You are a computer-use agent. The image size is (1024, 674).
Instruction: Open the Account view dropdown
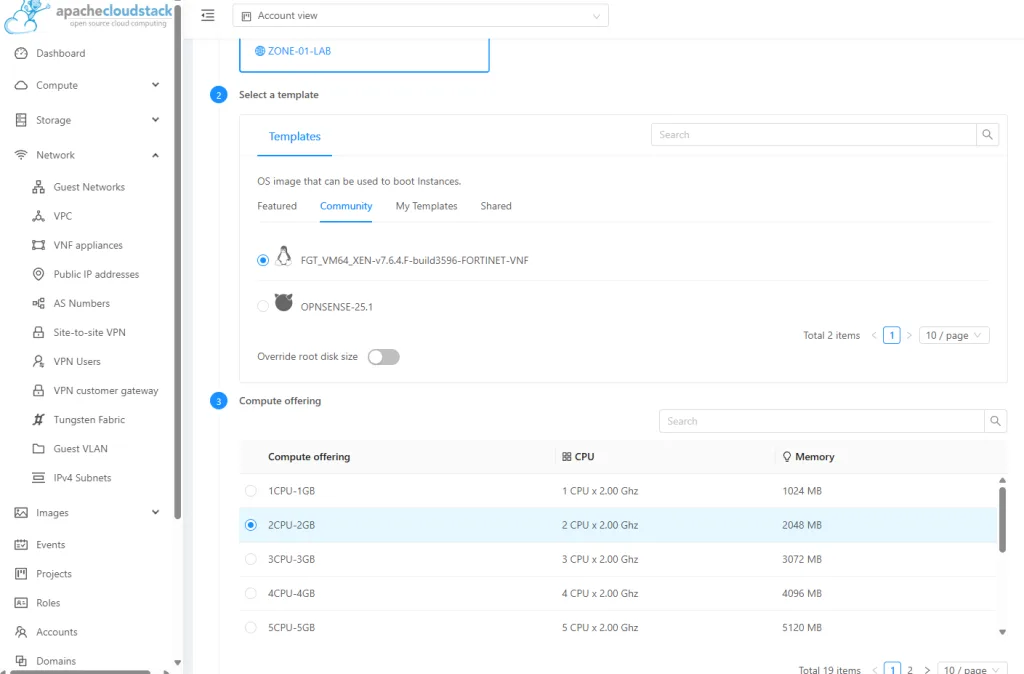tap(420, 16)
